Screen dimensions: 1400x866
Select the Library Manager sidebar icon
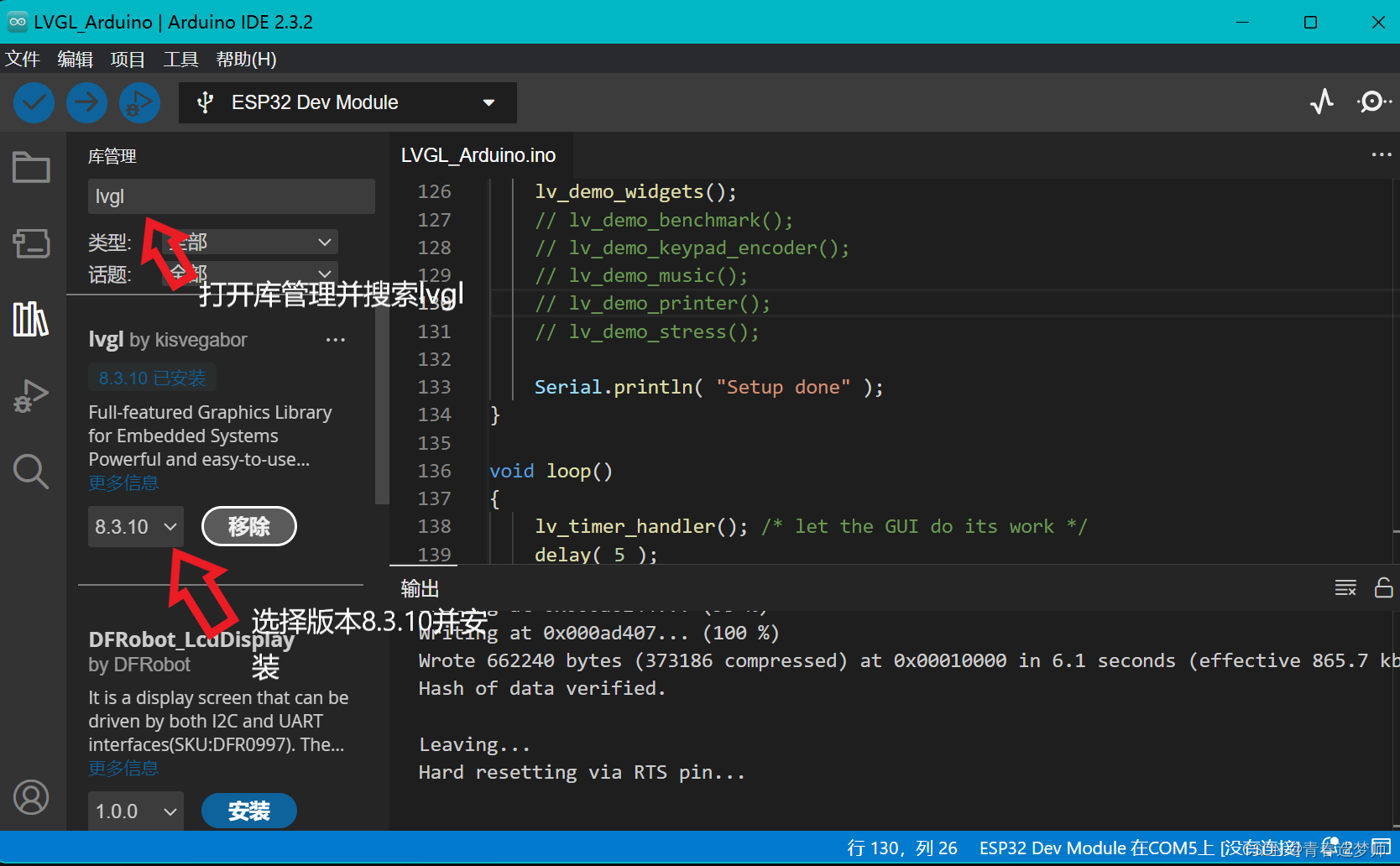tap(31, 320)
